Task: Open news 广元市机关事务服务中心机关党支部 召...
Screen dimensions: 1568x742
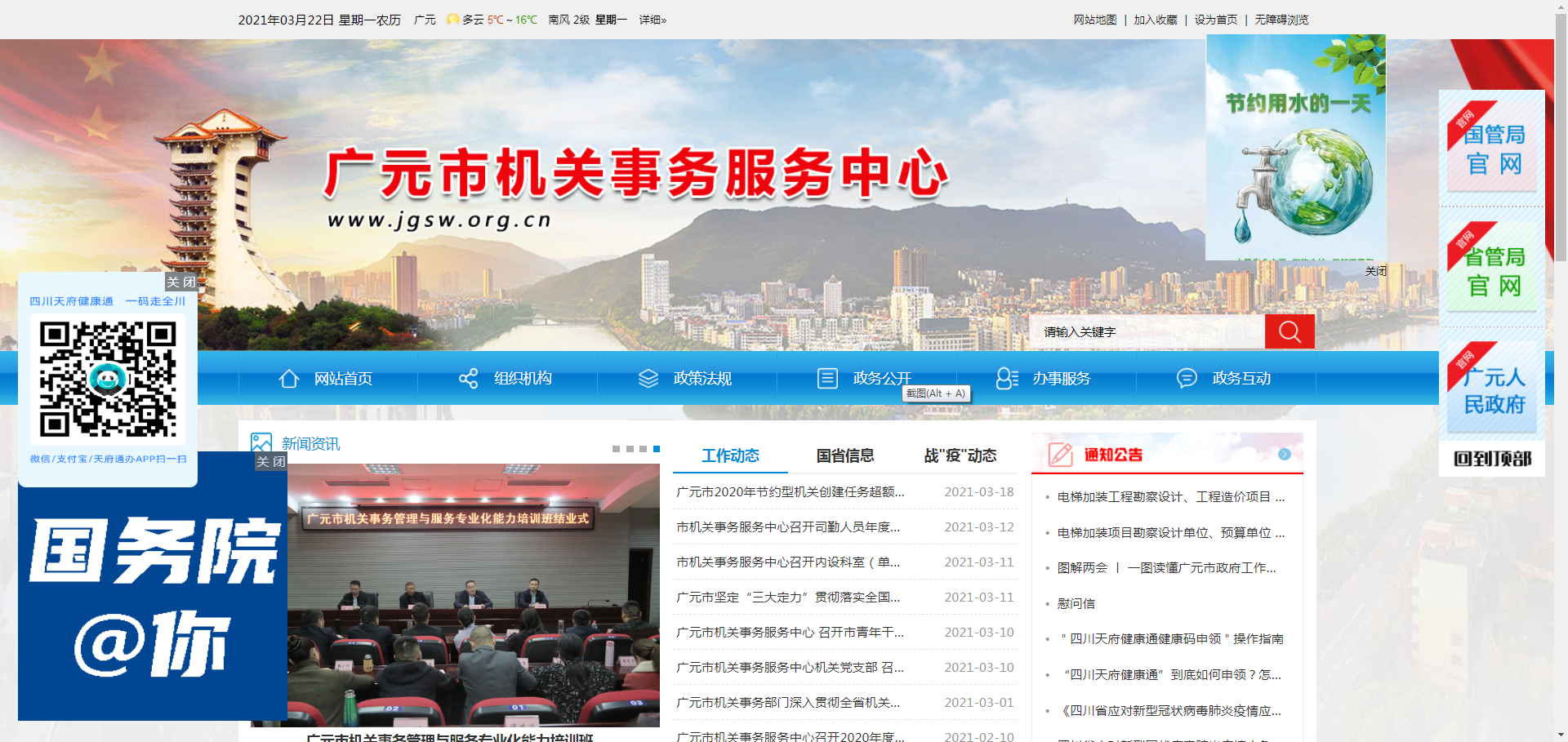Action: coord(790,667)
